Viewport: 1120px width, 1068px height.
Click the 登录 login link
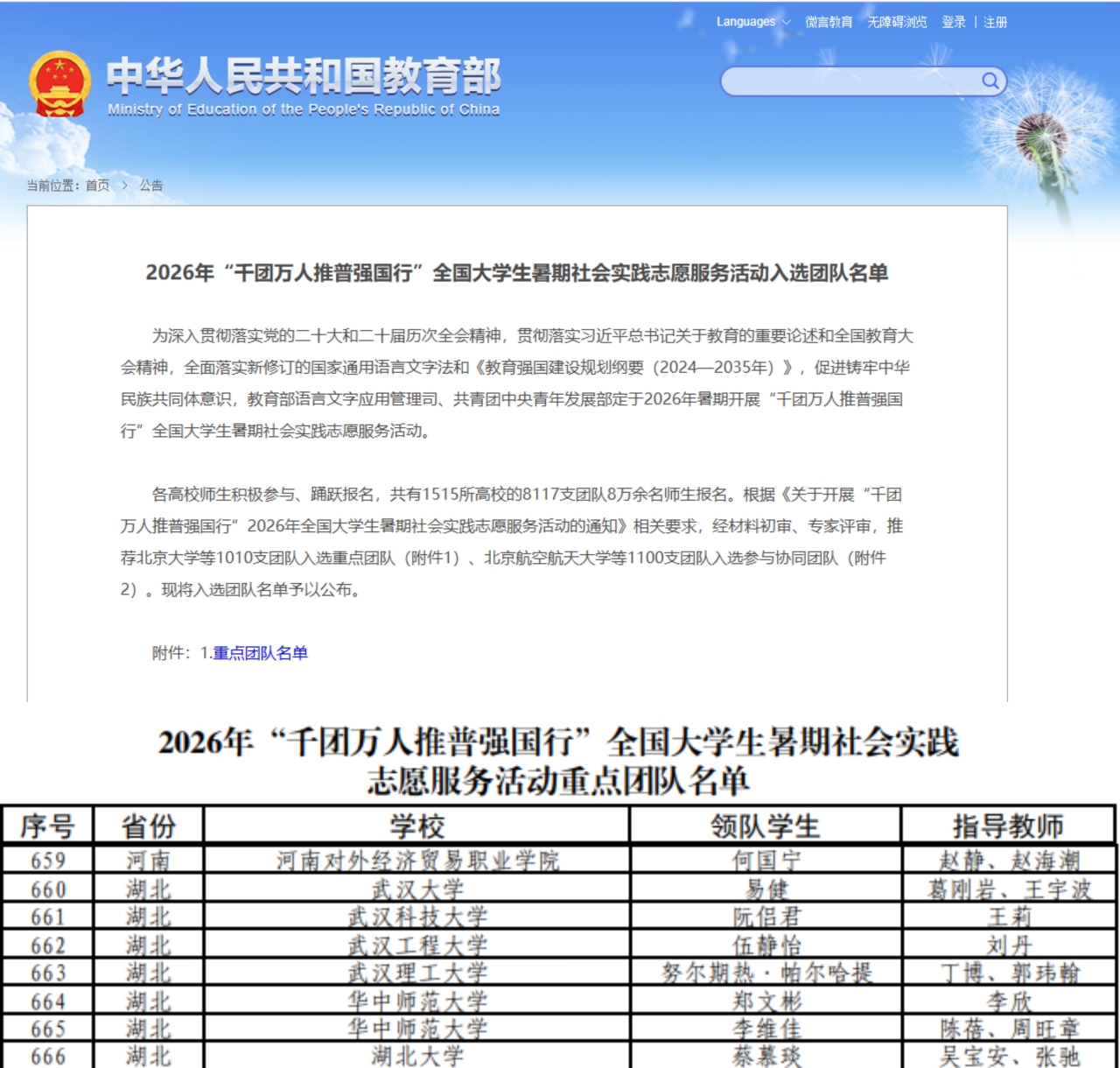pos(954,22)
